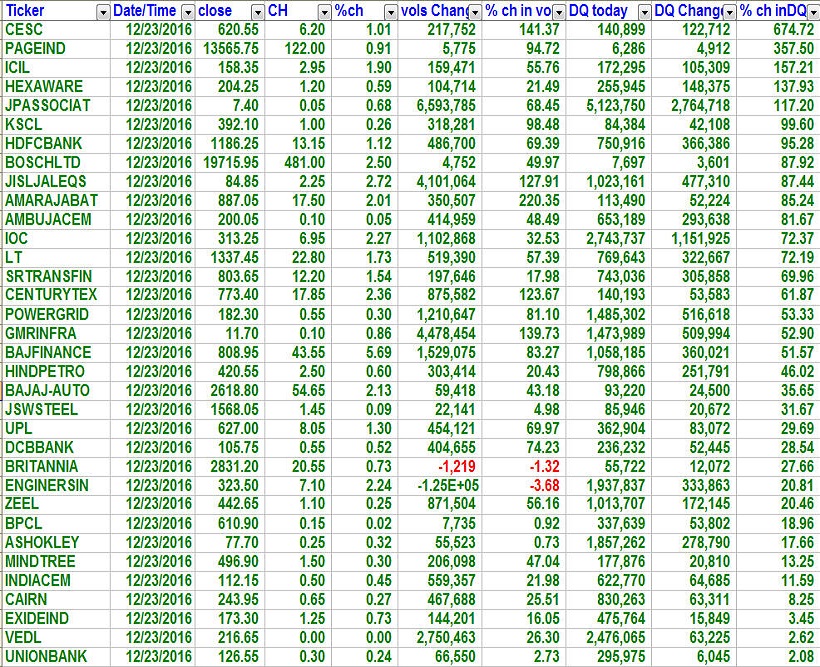The width and height of the screenshot is (820, 667).
Task: Select the EXIDEIND ticker cell
Action: (55, 618)
